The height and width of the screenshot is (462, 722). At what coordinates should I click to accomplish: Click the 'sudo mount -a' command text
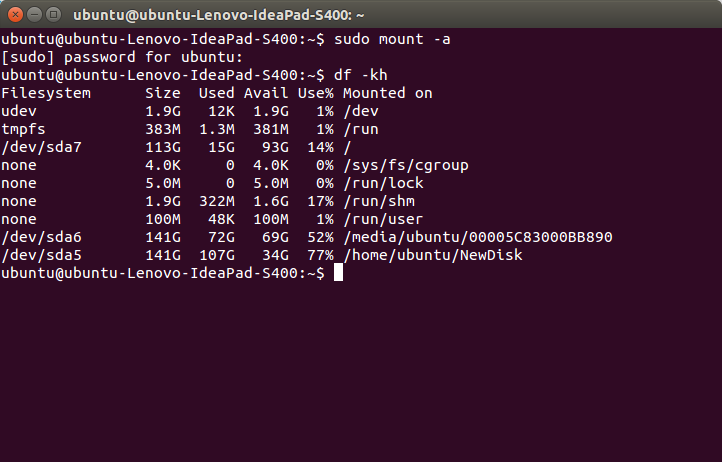(x=388, y=39)
